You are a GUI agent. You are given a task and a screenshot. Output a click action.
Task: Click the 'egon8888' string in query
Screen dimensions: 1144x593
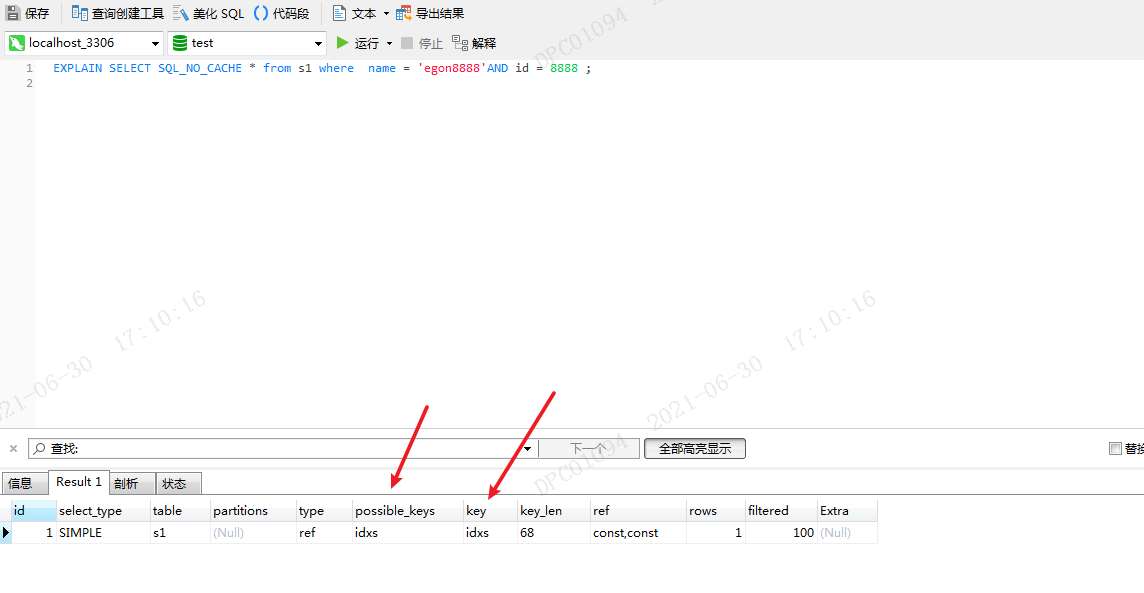click(452, 68)
